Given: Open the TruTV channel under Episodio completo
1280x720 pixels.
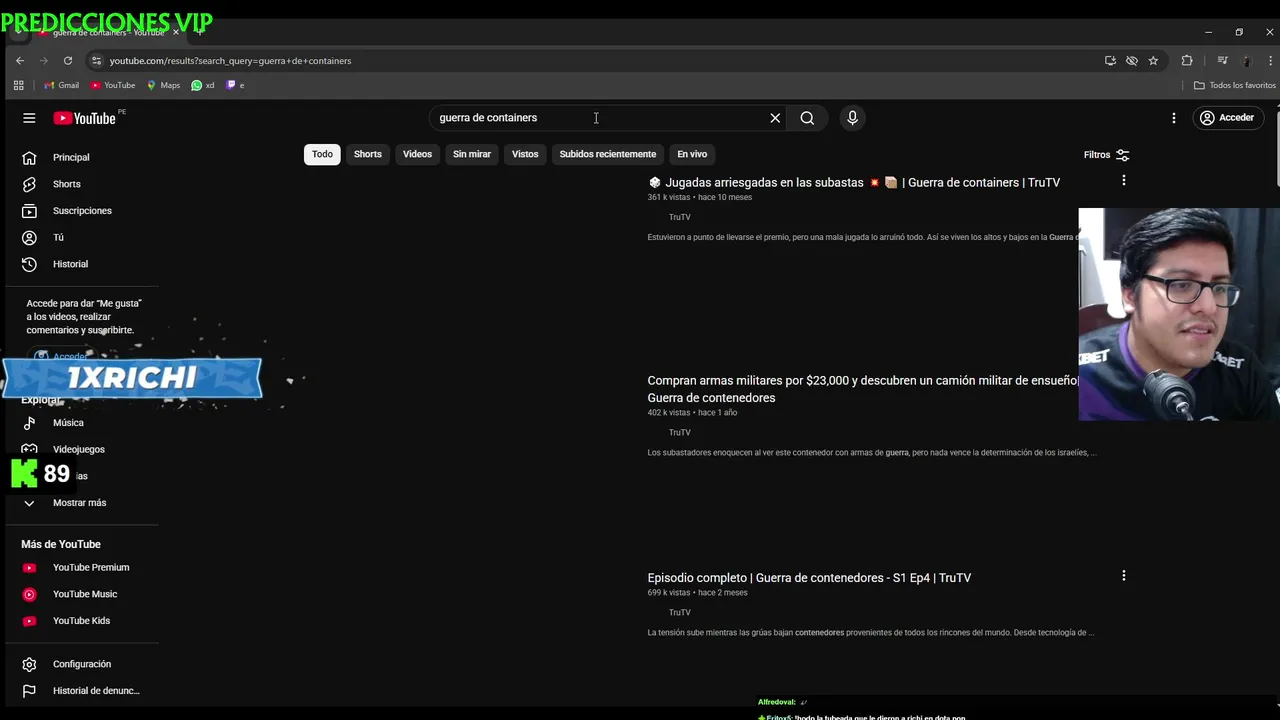Looking at the screenshot, I should [x=680, y=613].
